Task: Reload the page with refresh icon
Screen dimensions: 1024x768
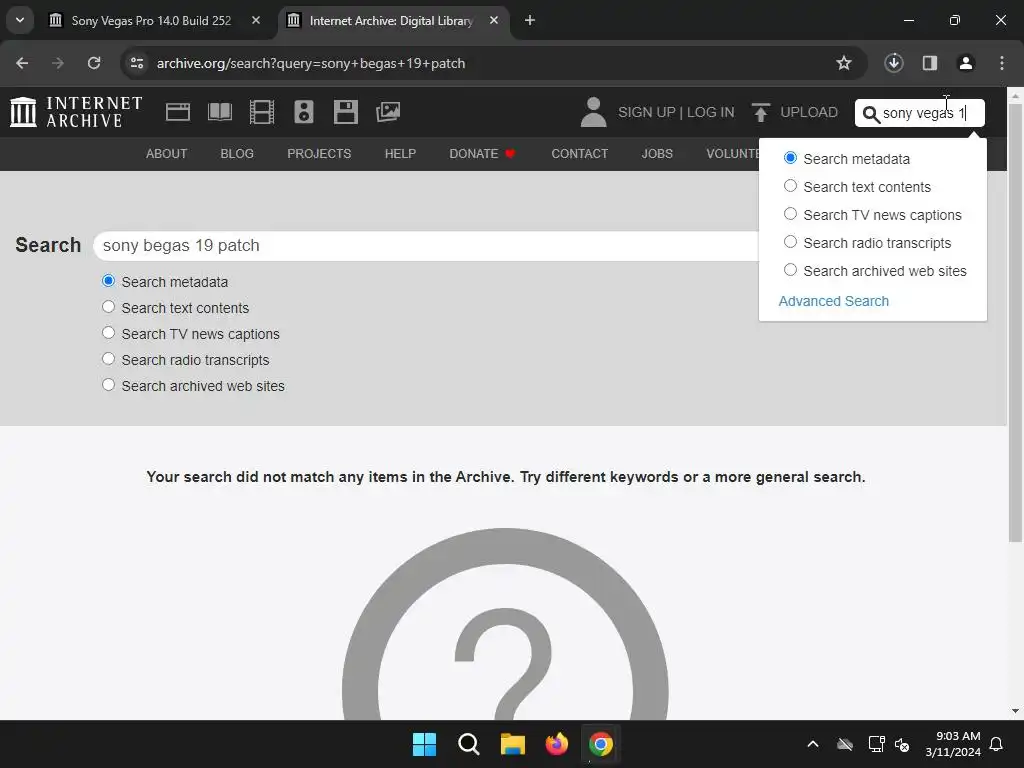Action: click(94, 63)
